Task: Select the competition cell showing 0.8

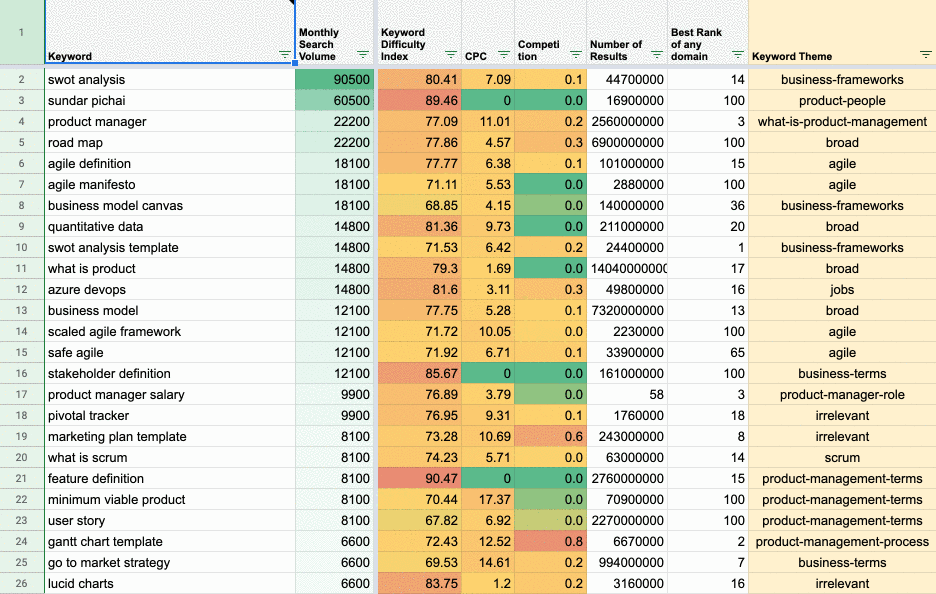Action: tap(550, 541)
